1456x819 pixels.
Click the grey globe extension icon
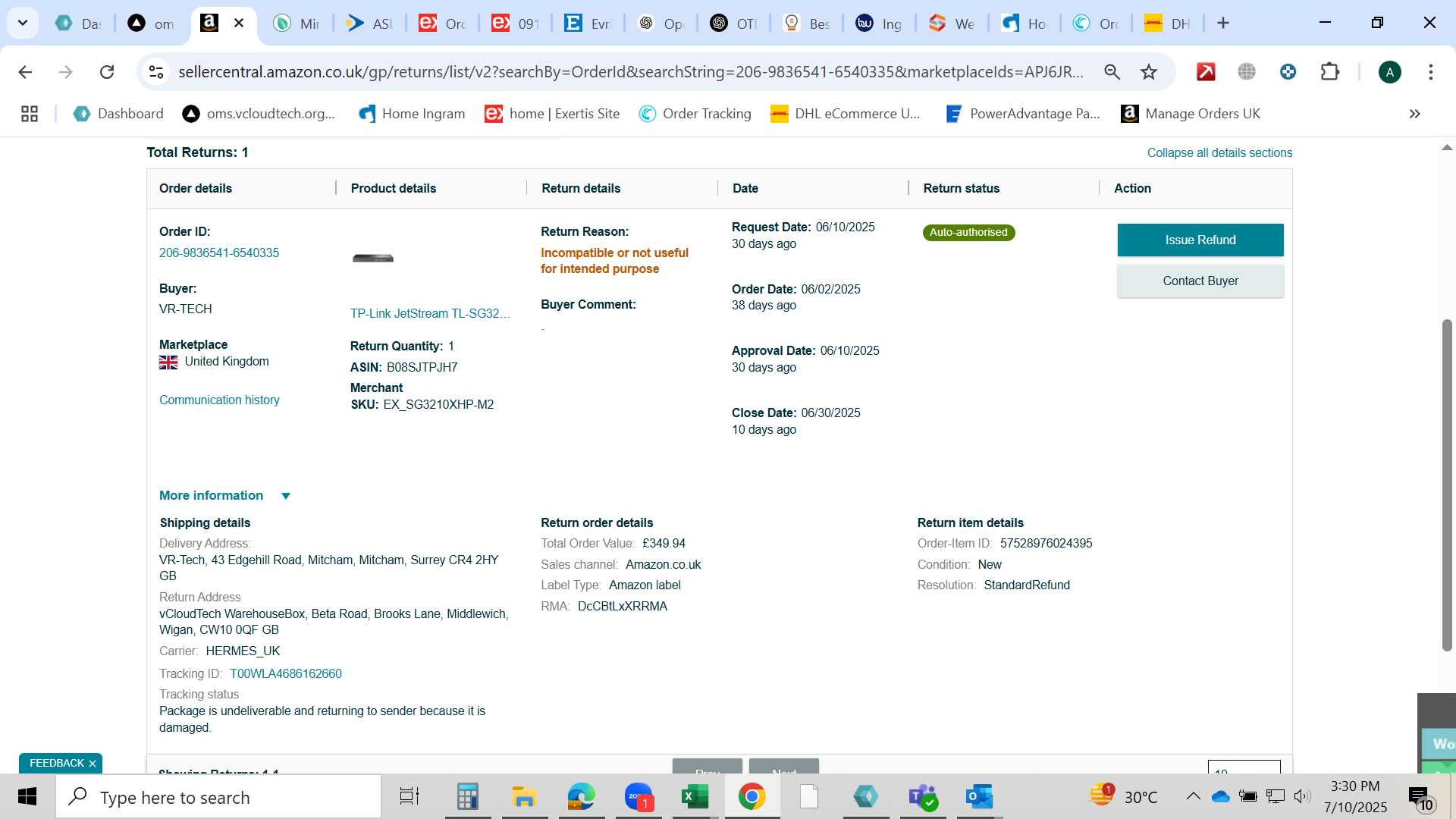tap(1247, 72)
